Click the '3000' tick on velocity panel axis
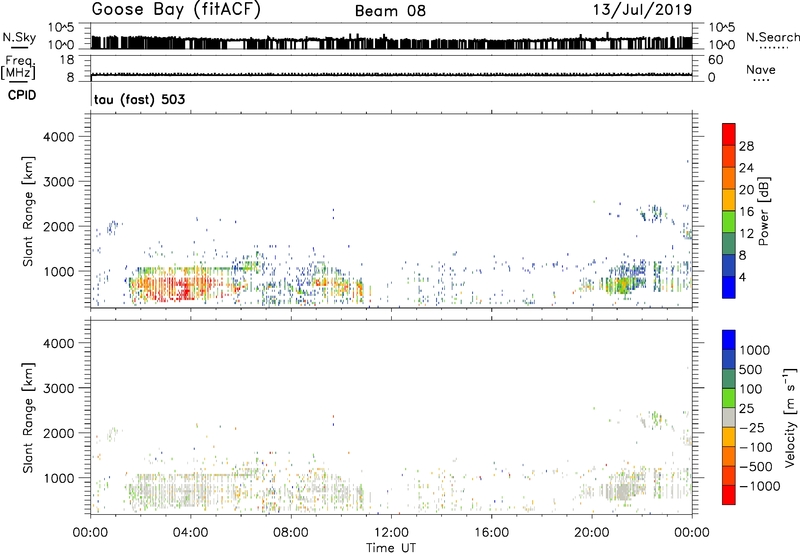This screenshot has width=800, height=554. pos(59,388)
